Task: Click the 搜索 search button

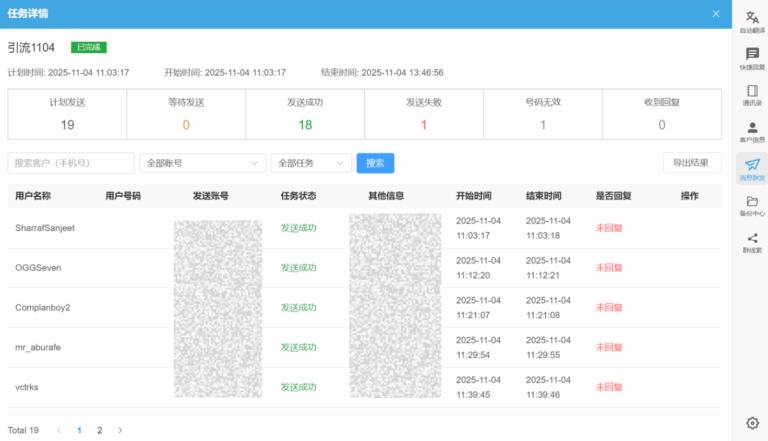Action: pos(375,163)
